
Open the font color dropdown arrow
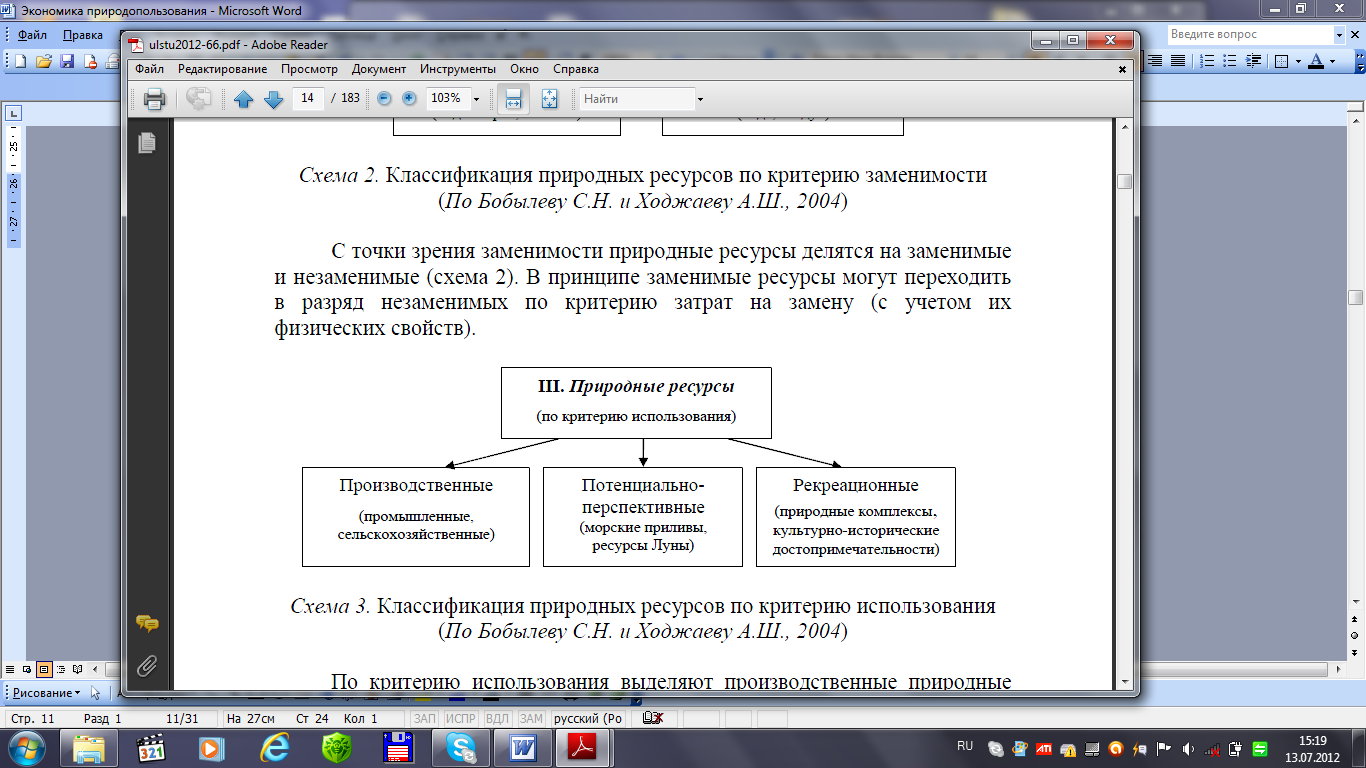pos(1333,61)
